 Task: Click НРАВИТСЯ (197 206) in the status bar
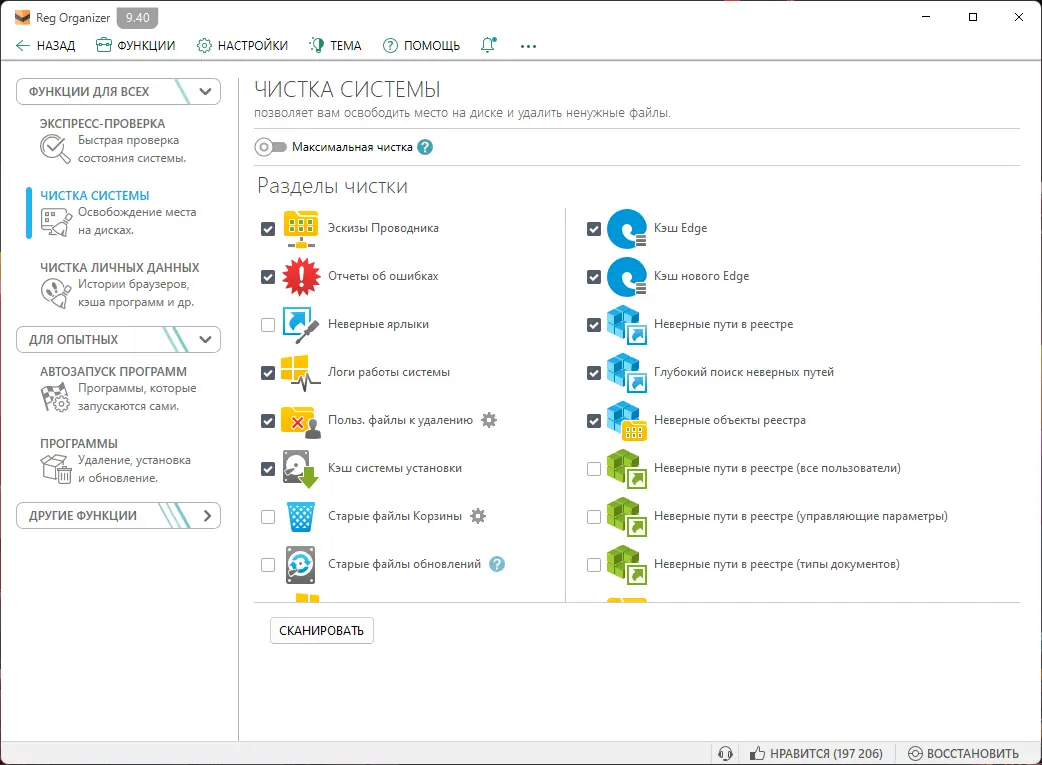[816, 753]
